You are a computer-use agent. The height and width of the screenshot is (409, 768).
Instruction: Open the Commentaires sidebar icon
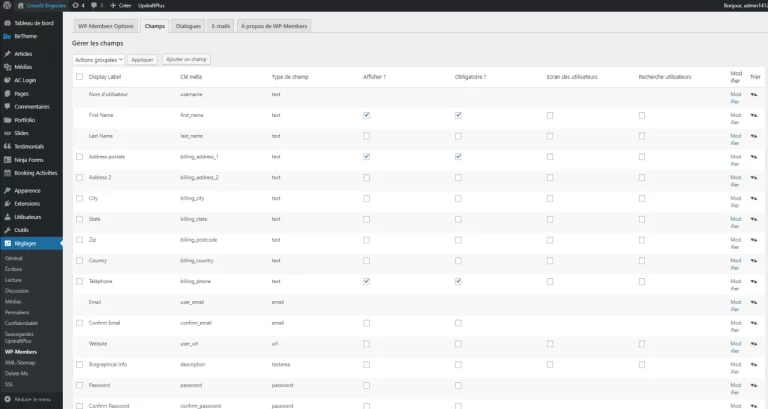(7, 107)
